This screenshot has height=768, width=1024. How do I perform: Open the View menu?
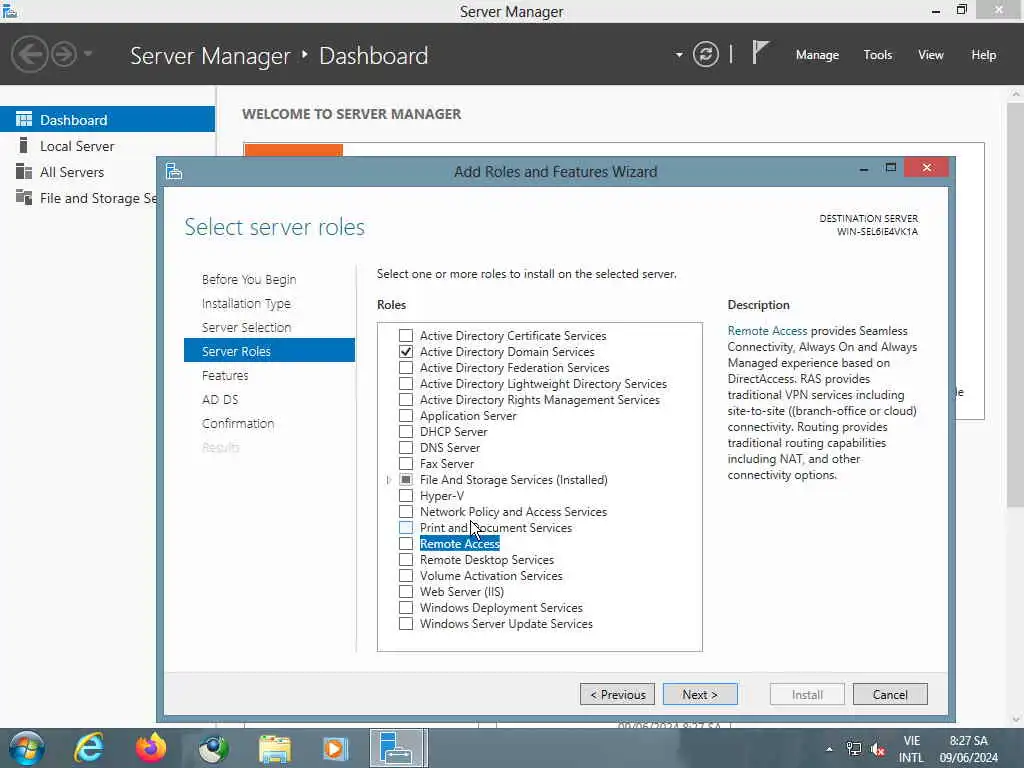tap(930, 55)
